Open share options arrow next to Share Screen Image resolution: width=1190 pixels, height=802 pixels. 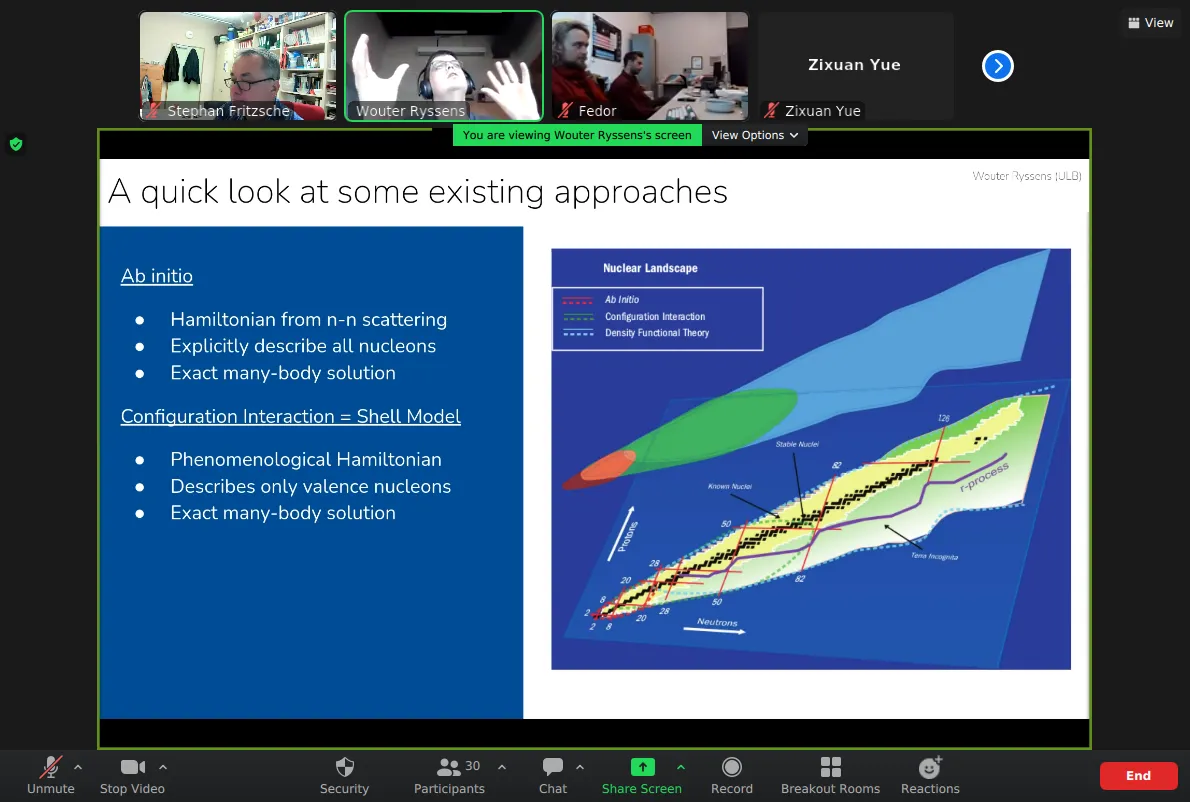[681, 767]
